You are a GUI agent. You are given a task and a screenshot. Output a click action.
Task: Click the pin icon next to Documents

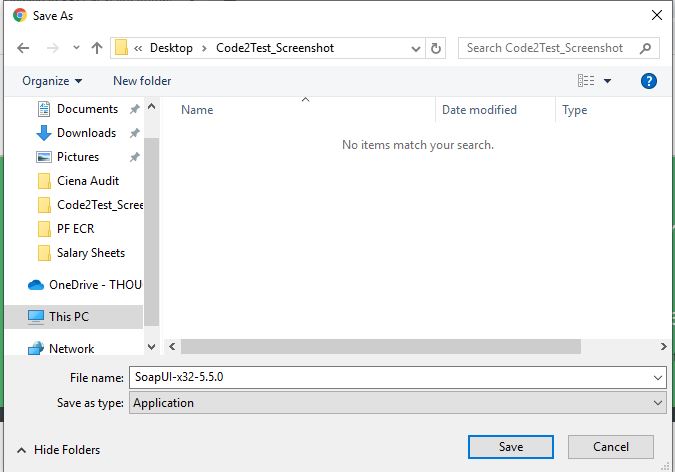pyautogui.click(x=135, y=109)
